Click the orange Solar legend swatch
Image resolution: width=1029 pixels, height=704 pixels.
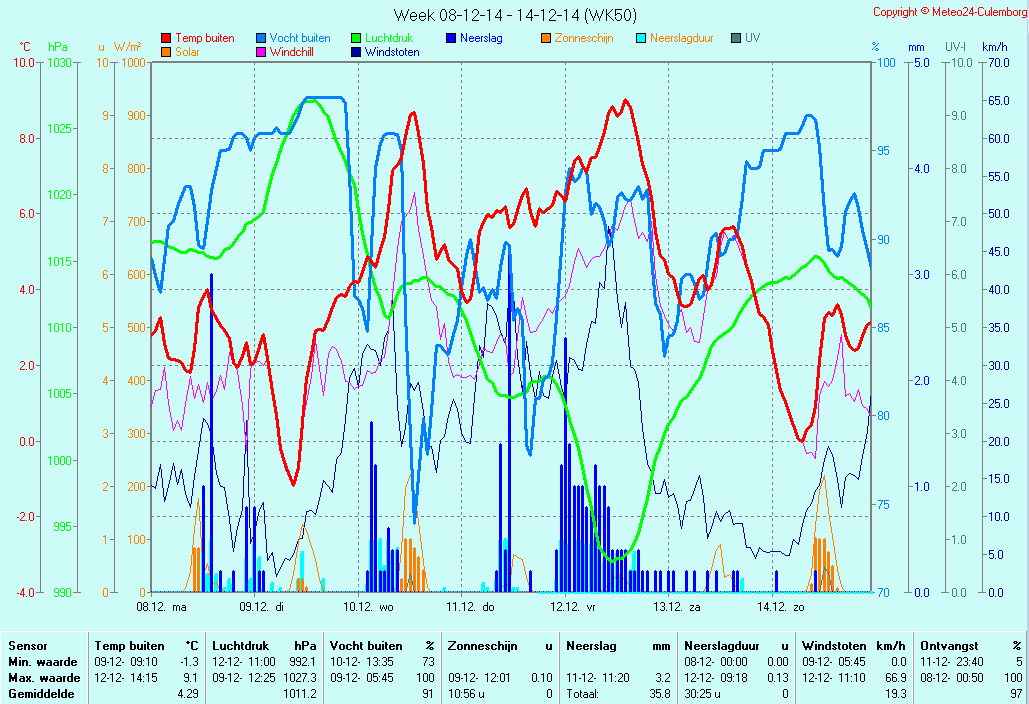(x=166, y=52)
